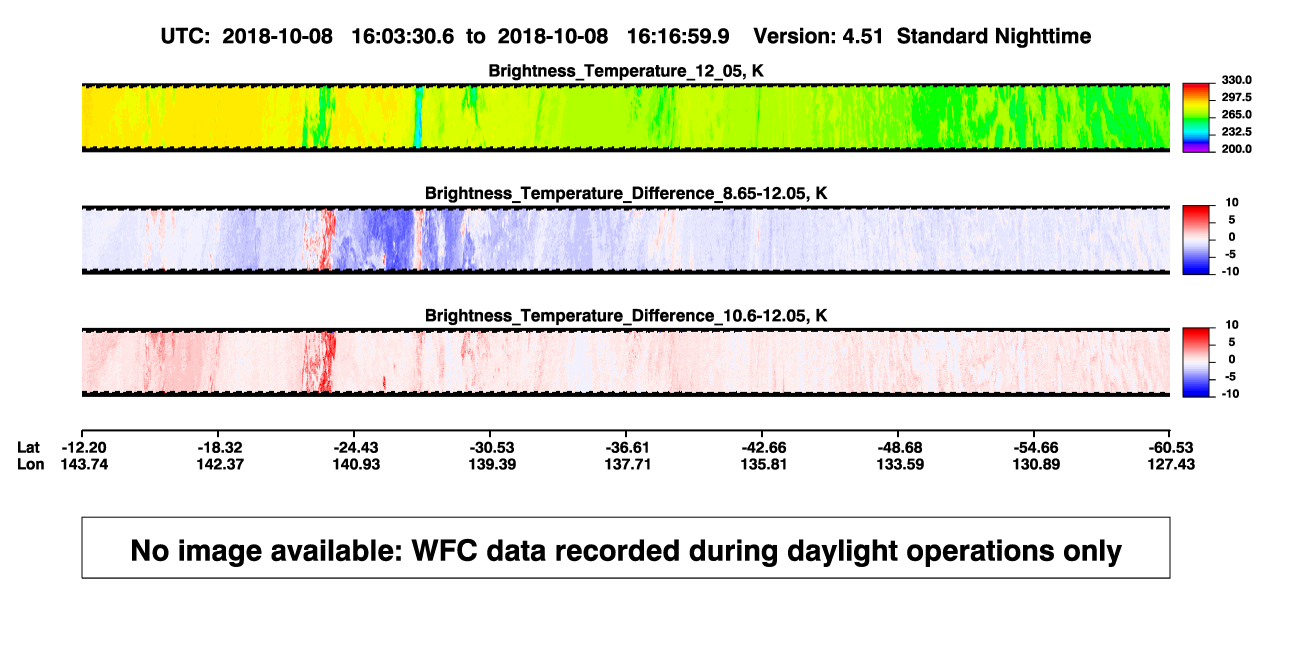Screen dimensions: 1300x667
Task: Click longitude tick value 143.74
Action: tap(84, 464)
